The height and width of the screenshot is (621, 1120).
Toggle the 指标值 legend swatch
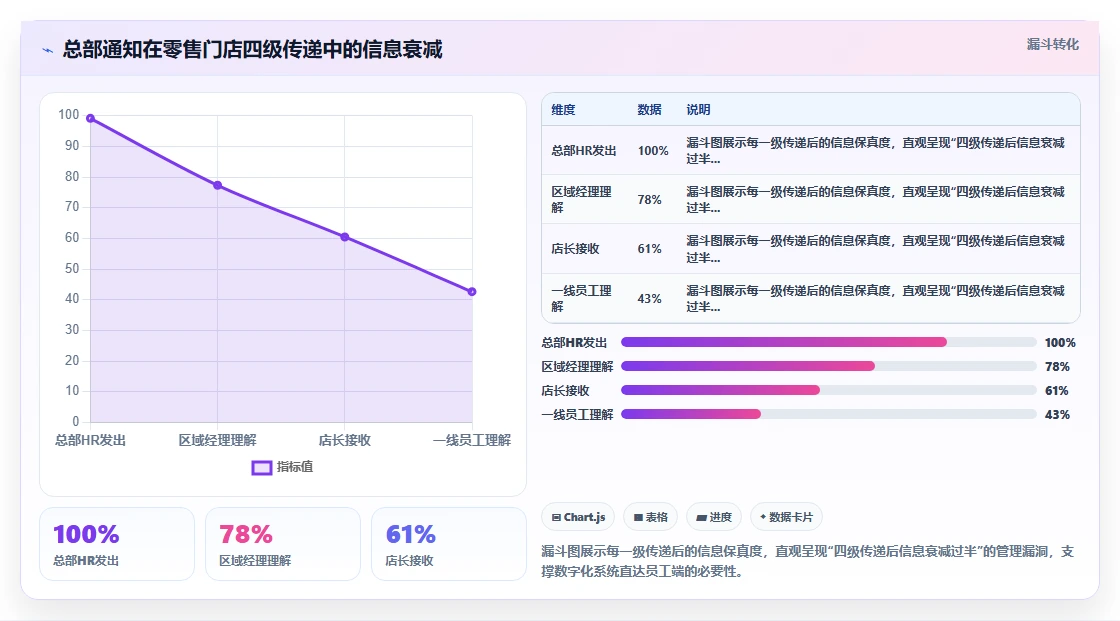tap(261, 467)
